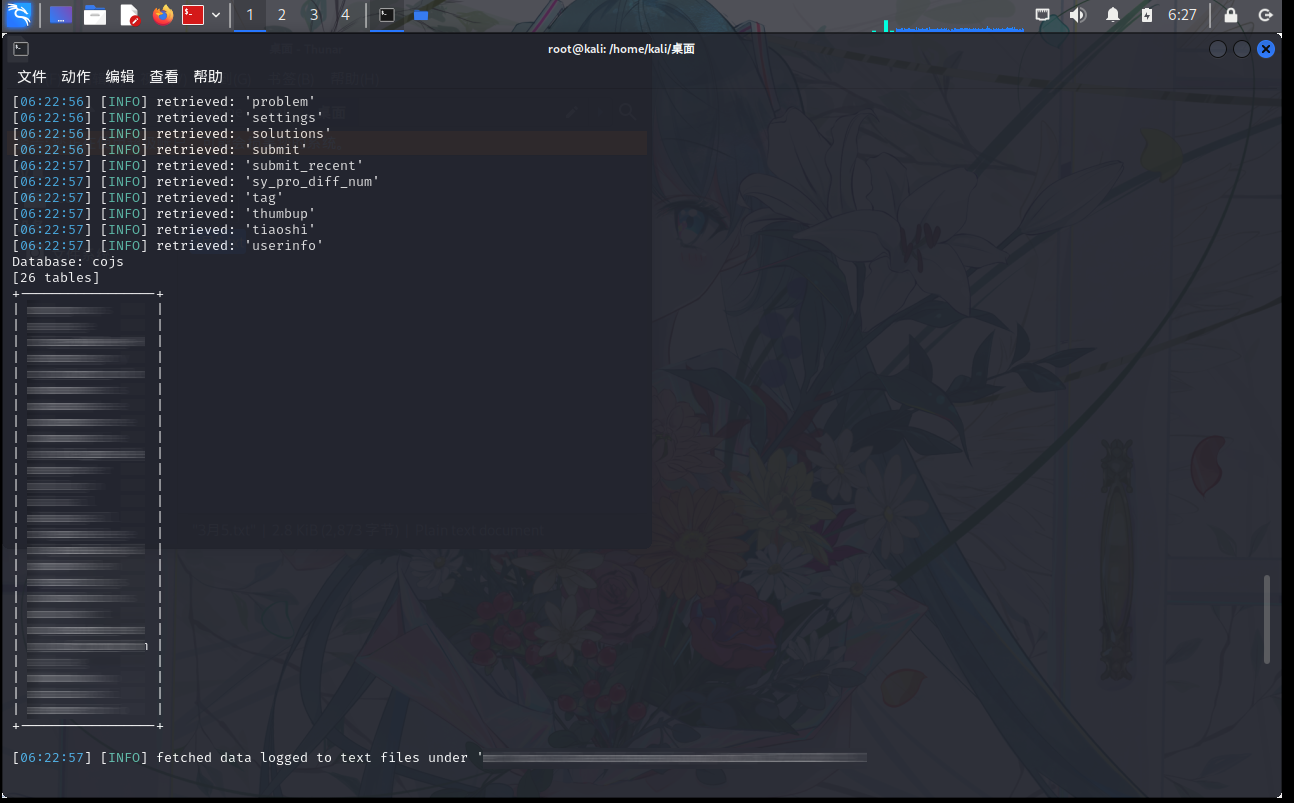Minimize the terminal window
The image size is (1294, 803).
[x=1218, y=49]
